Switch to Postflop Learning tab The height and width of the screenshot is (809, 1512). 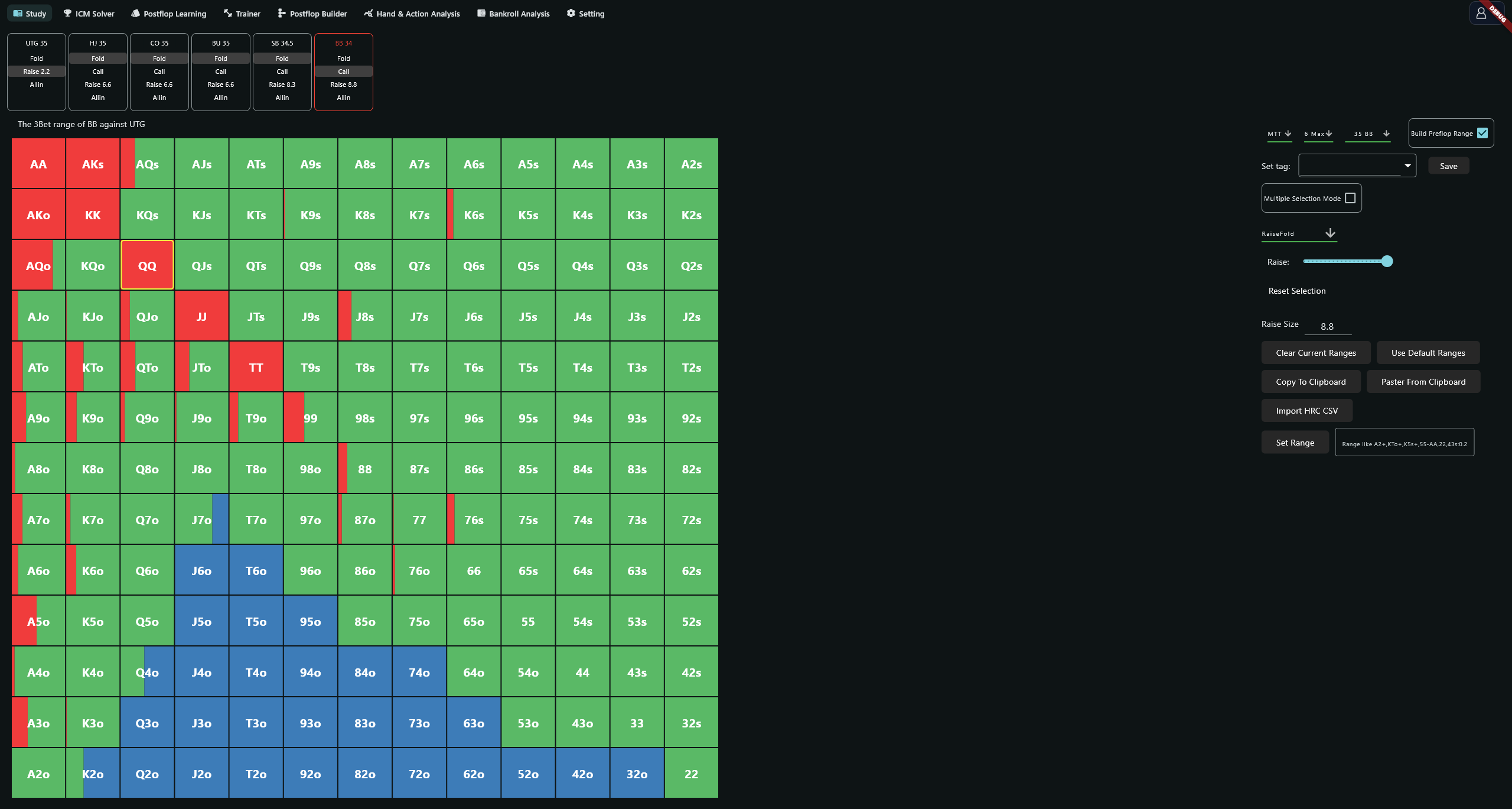(169, 14)
